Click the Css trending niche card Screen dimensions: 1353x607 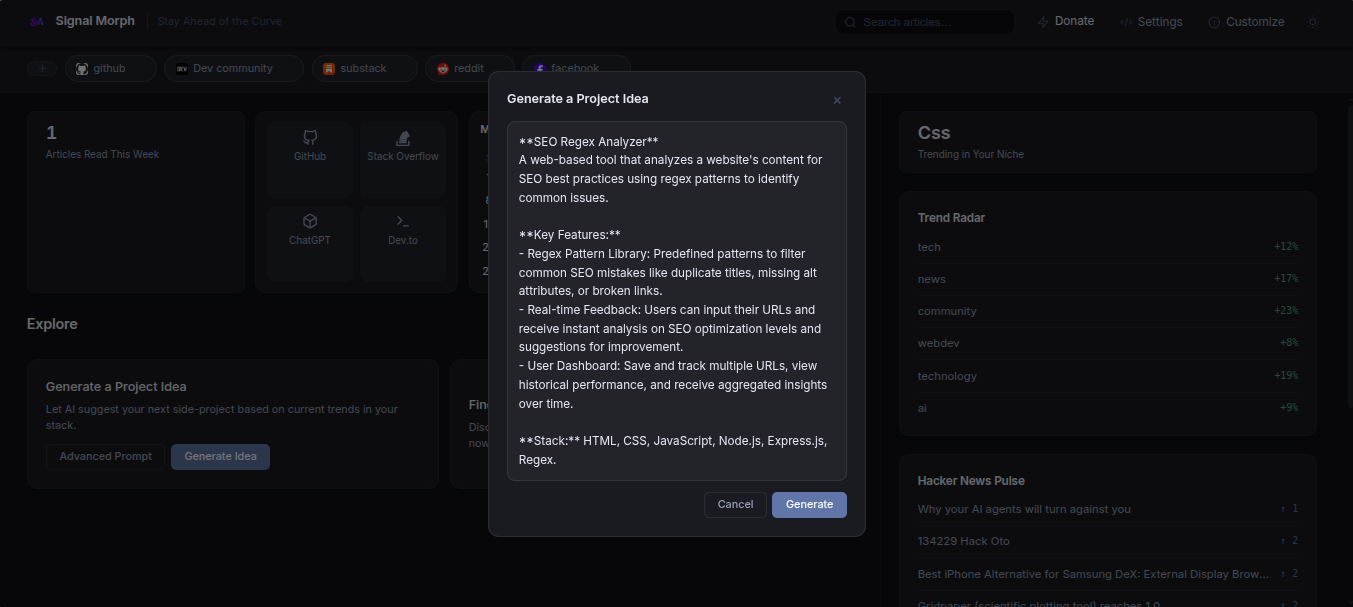pyautogui.click(x=1107, y=143)
